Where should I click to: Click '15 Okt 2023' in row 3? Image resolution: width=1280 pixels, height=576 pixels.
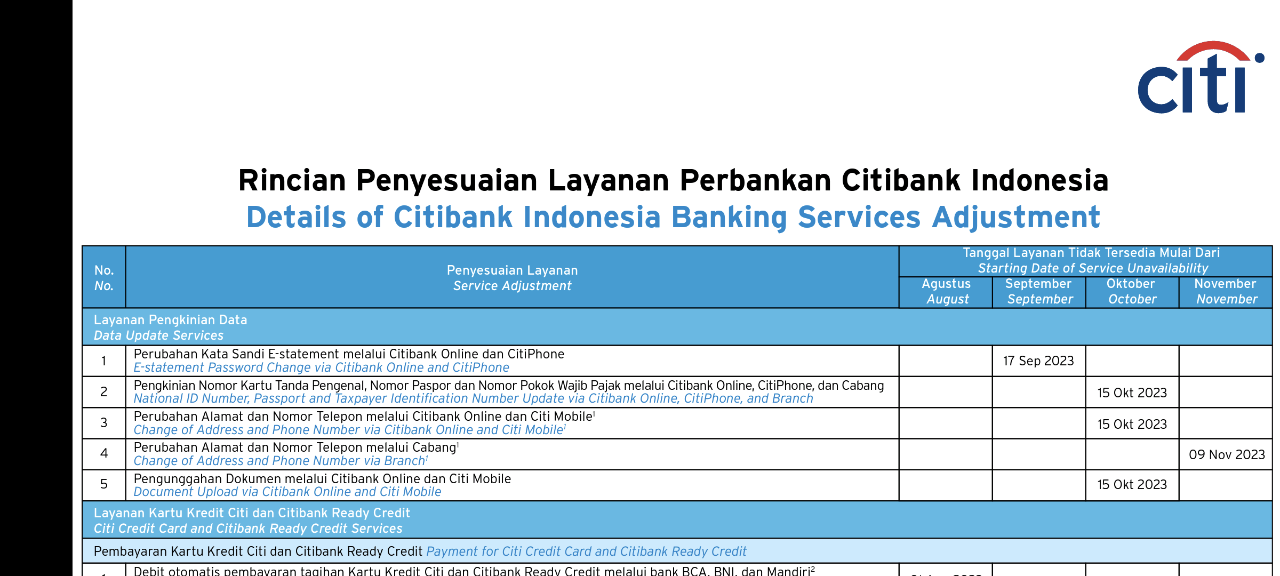1132,424
